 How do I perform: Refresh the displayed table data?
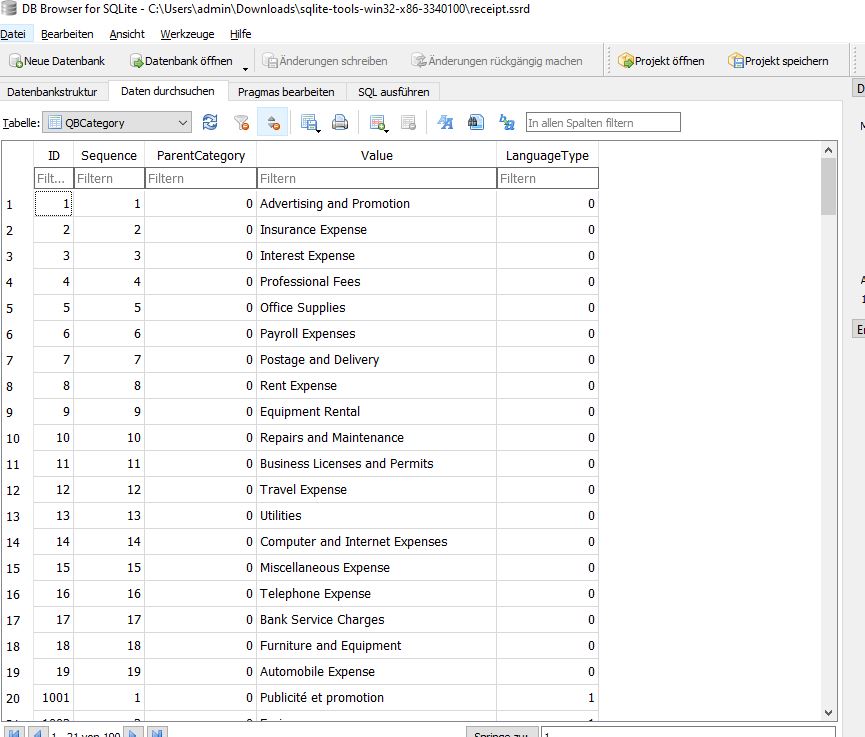(x=210, y=122)
